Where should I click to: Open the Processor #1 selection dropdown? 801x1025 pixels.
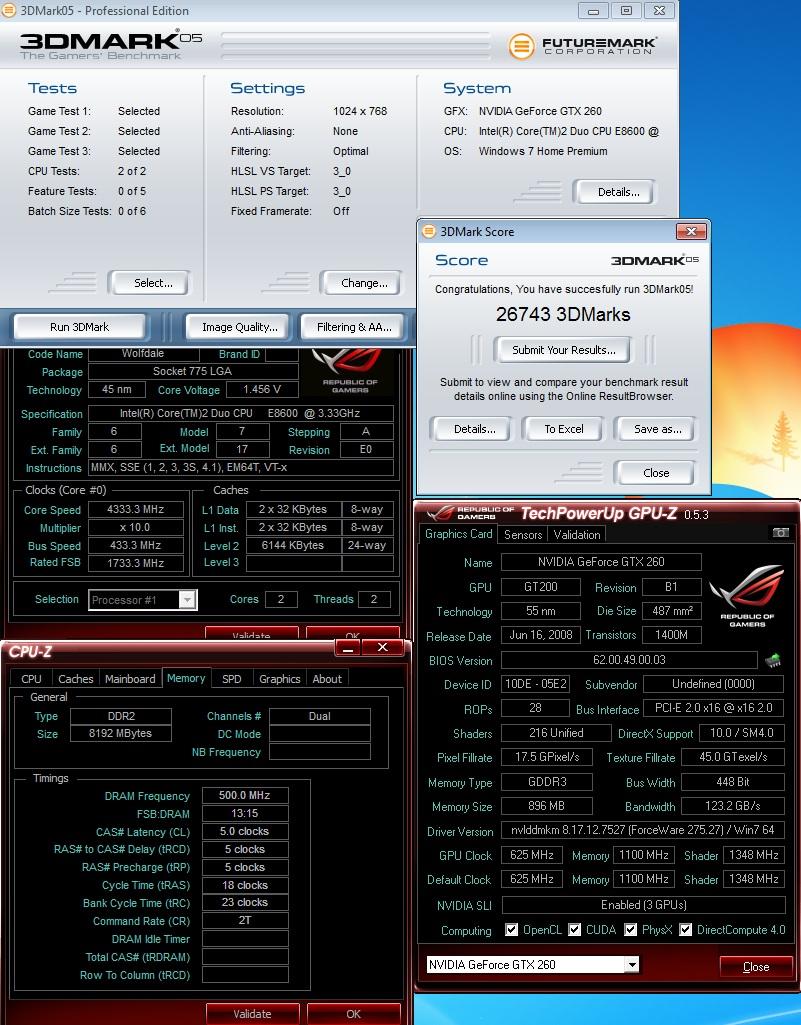pyautogui.click(x=143, y=599)
